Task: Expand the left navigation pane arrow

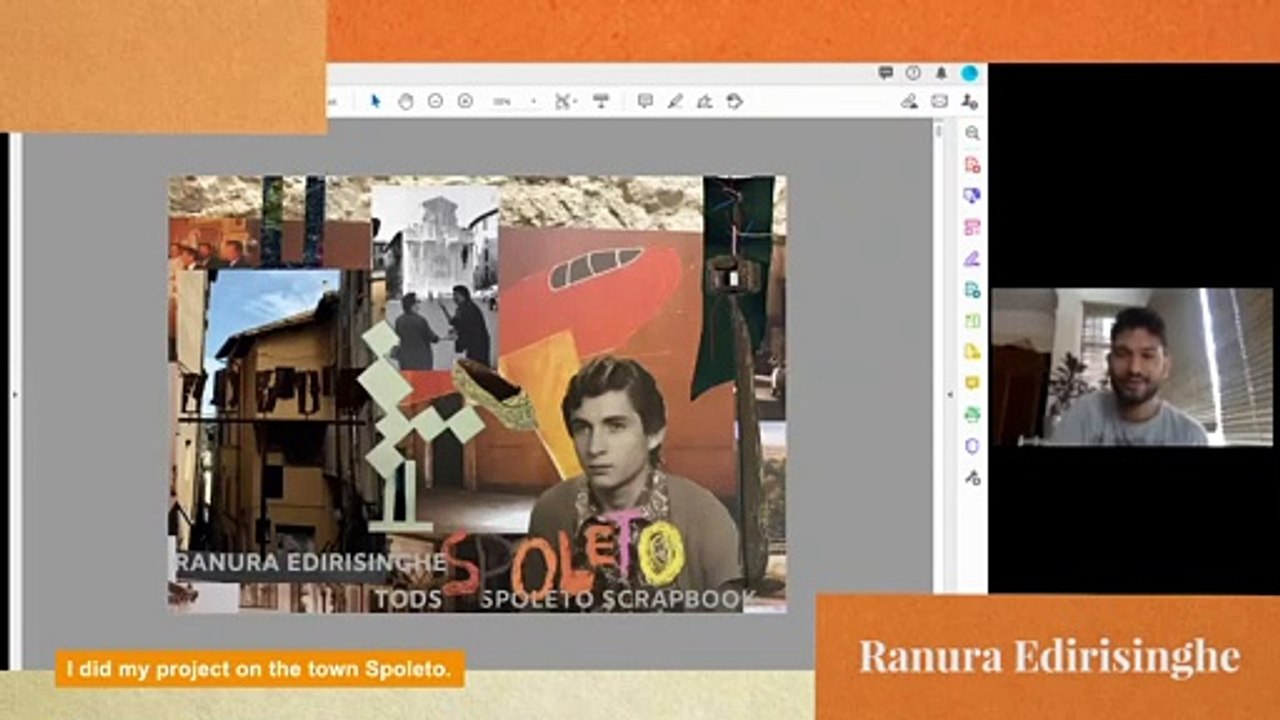Action: [14, 394]
